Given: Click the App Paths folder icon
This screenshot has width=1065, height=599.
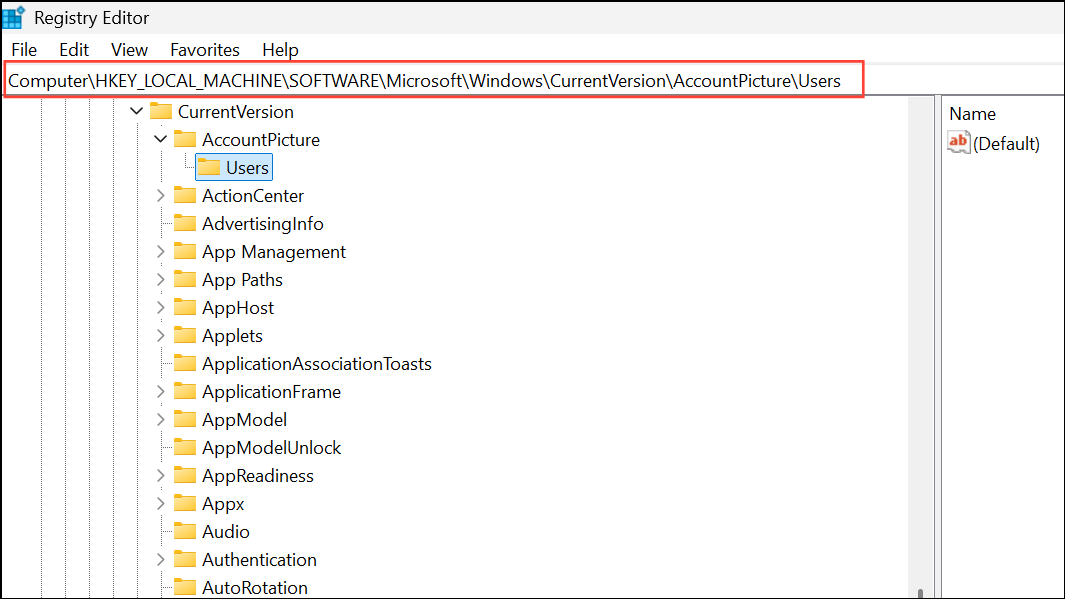Looking at the screenshot, I should (185, 279).
